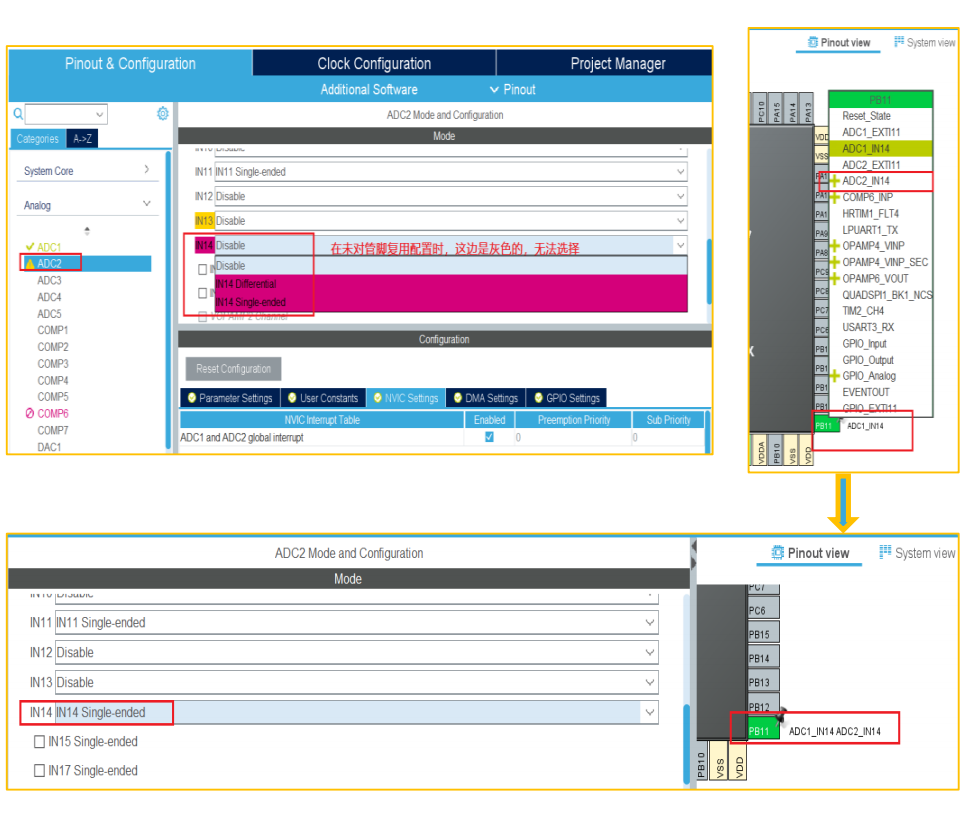Open the Additional Software menu
Screen dimensions: 971x823
click(x=369, y=89)
